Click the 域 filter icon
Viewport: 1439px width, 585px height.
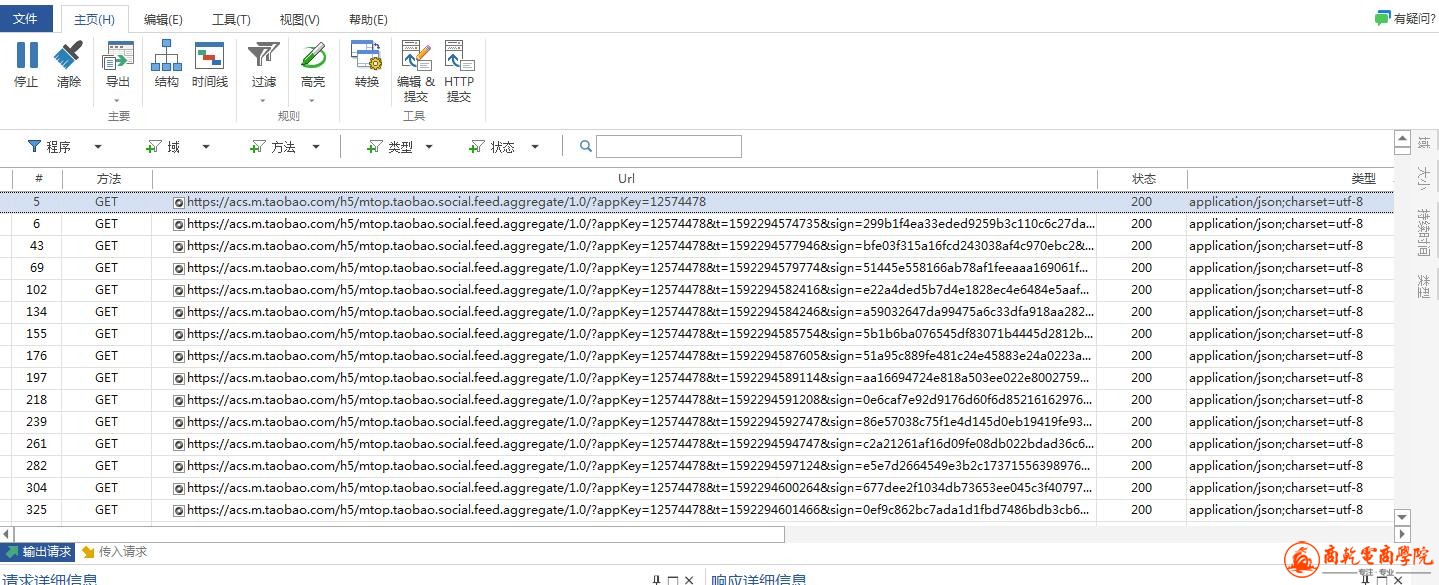pos(154,147)
